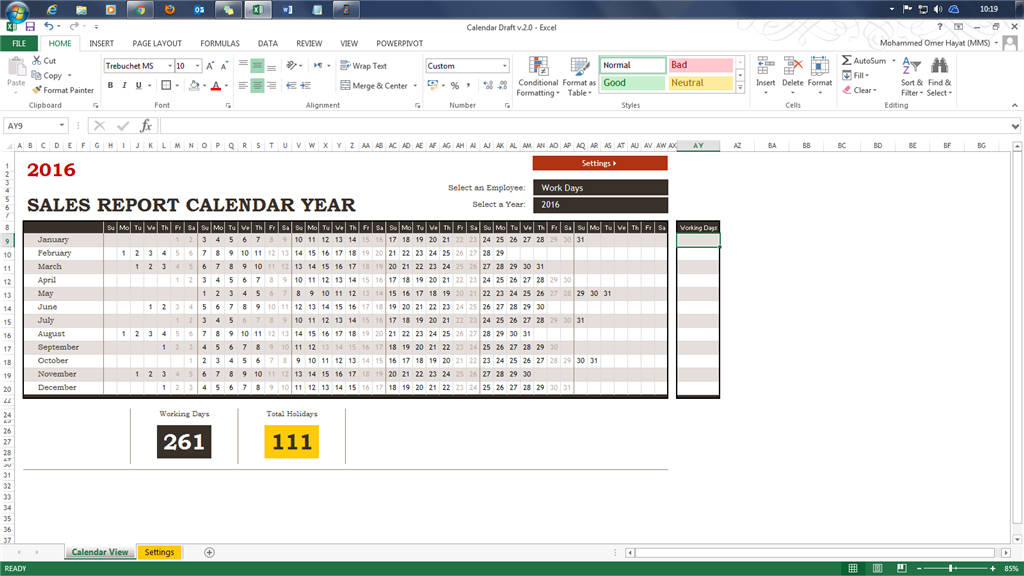
Task: Switch to the PAGE LAYOUT tab
Action: pos(157,43)
